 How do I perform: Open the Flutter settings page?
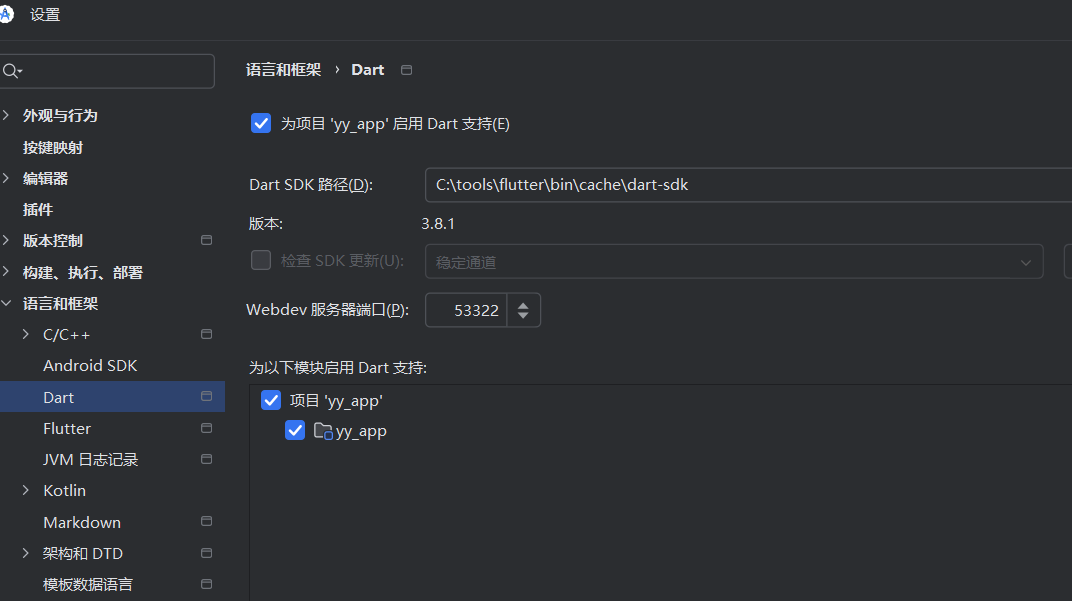(67, 427)
